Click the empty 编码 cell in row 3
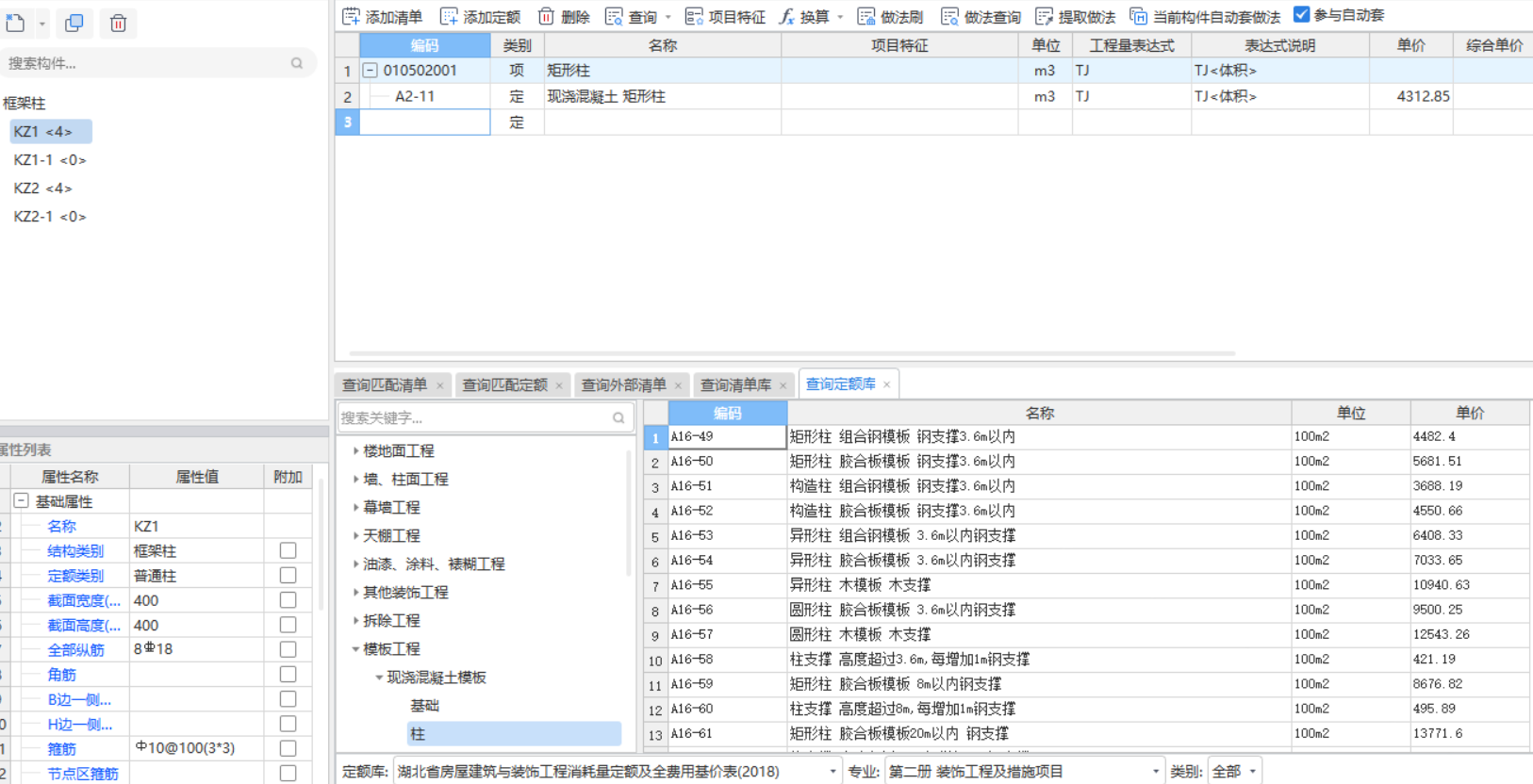1533x784 pixels. click(425, 122)
